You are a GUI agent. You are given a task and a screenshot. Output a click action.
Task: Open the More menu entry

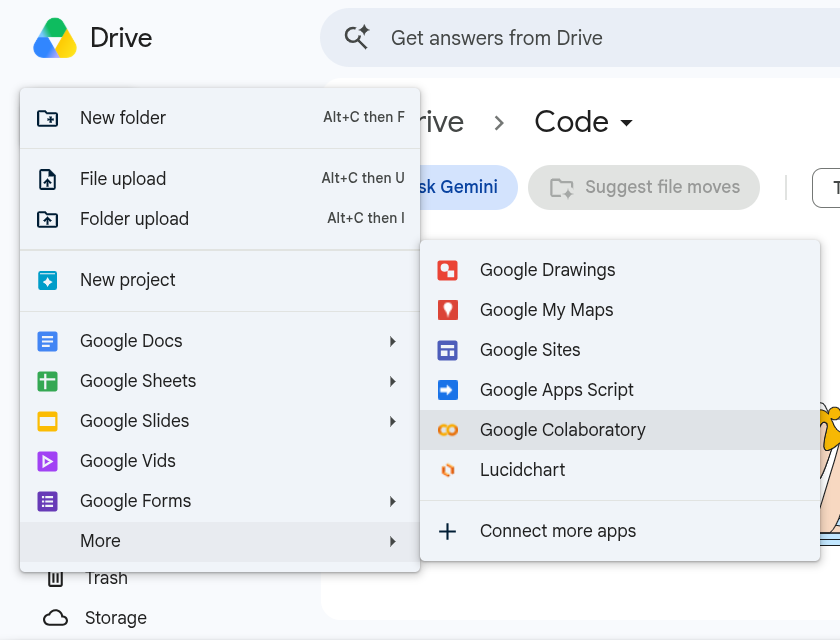[x=220, y=541]
